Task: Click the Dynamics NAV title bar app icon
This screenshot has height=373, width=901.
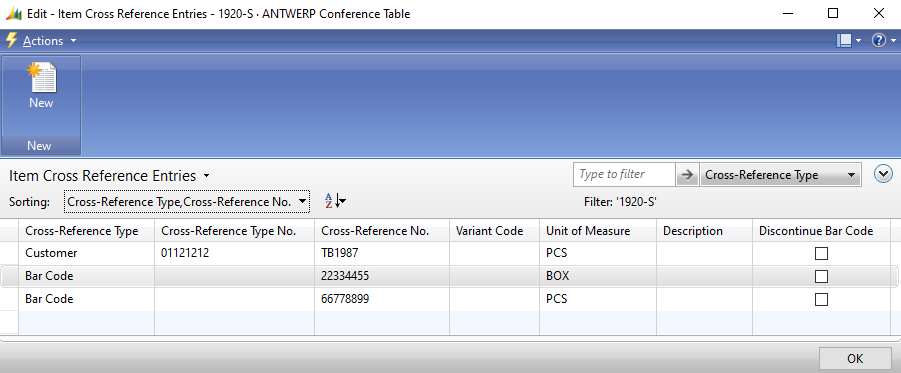Action: coord(14,14)
